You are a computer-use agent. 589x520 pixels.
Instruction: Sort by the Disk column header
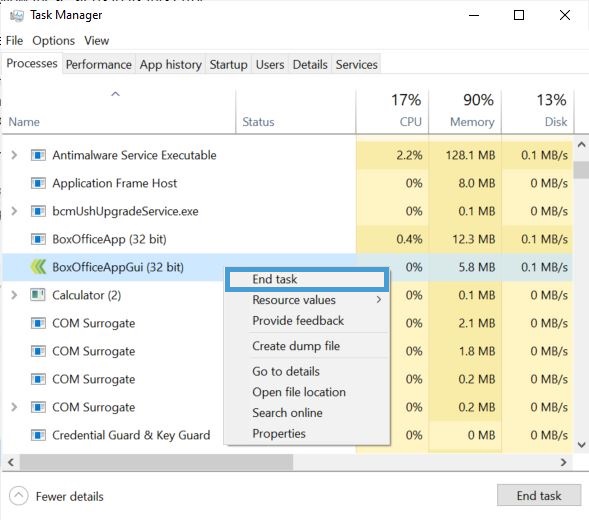(538, 111)
